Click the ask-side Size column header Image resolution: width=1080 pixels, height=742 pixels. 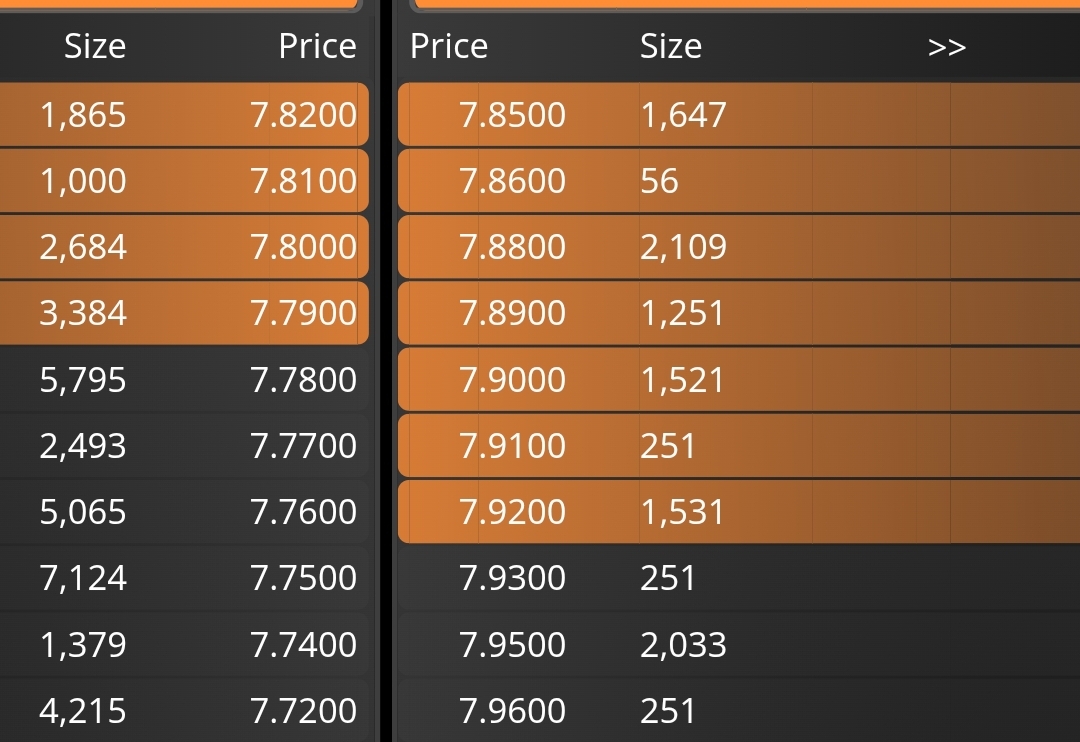[x=671, y=46]
